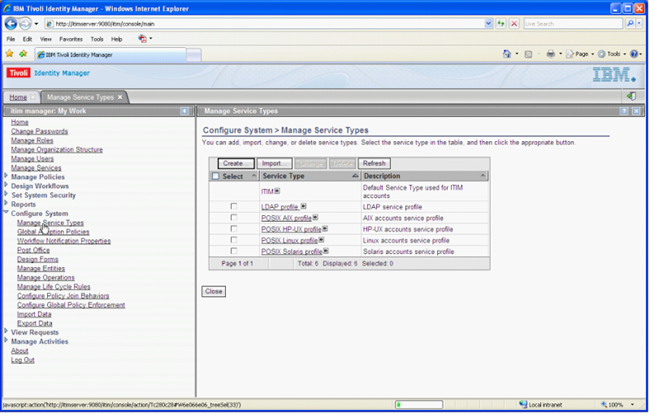Click the Stop loading red X icon
The width and height of the screenshot is (650, 414).
pyautogui.click(x=514, y=24)
